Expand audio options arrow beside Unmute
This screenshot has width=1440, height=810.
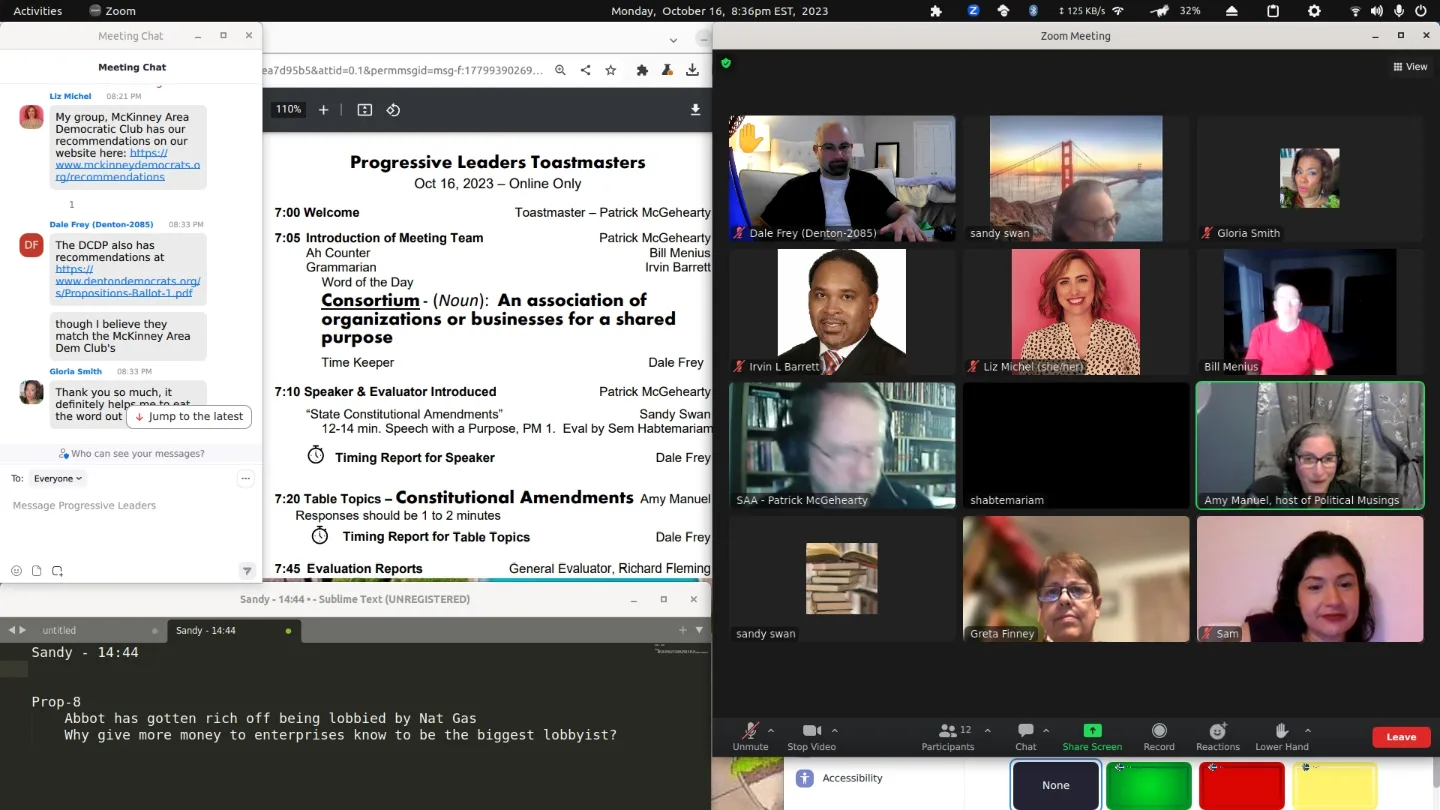click(x=770, y=730)
